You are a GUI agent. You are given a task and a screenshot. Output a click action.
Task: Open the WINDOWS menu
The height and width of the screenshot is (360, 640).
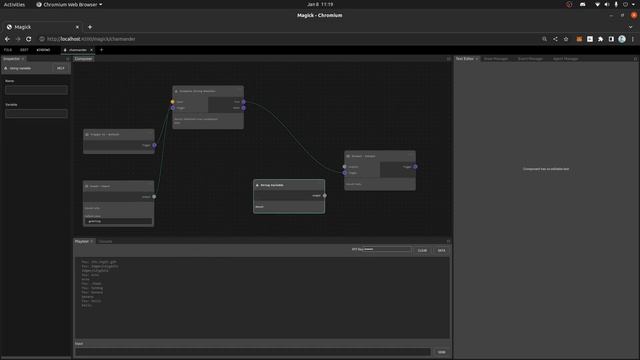click(x=43, y=50)
